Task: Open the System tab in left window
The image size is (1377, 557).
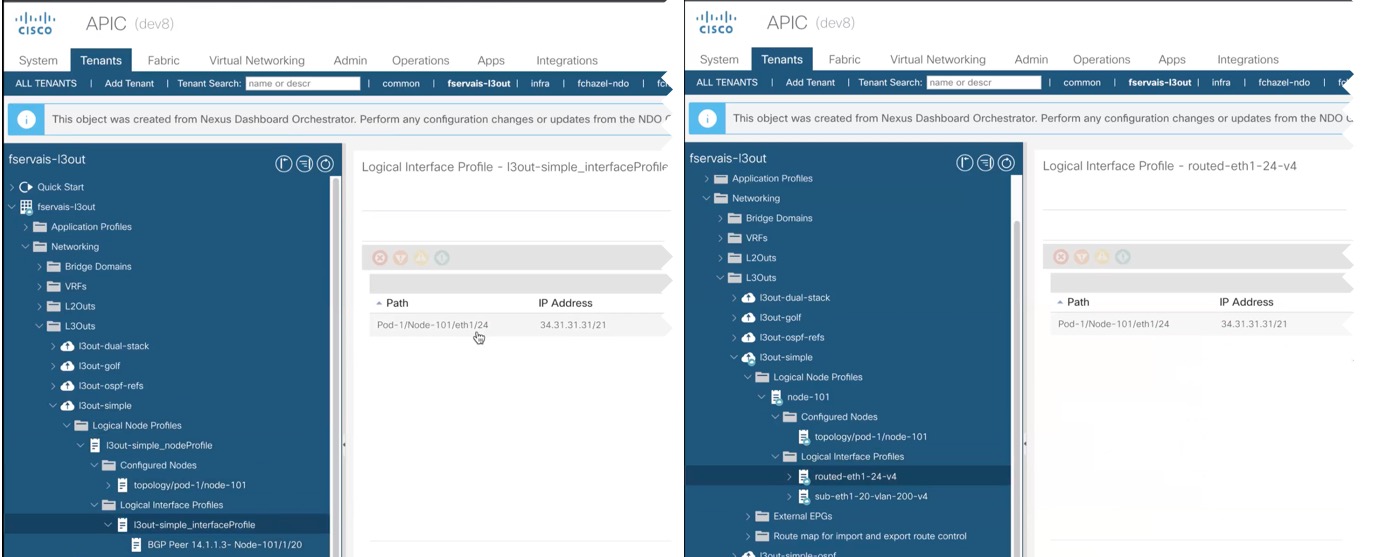Action: tap(38, 60)
